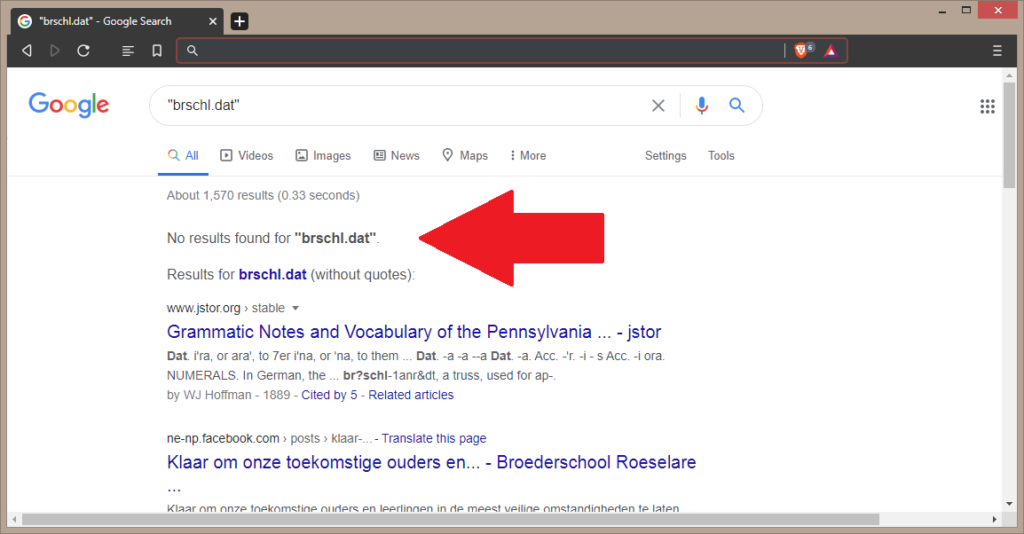
Task: Go to the Google logo homepage
Action: pyautogui.click(x=69, y=104)
